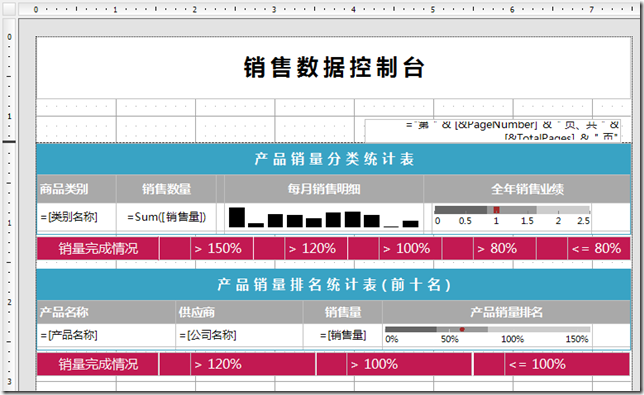Image resolution: width=644 pixels, height=395 pixels.
Task: Select the report title 销售数据控制台
Action: [334, 67]
